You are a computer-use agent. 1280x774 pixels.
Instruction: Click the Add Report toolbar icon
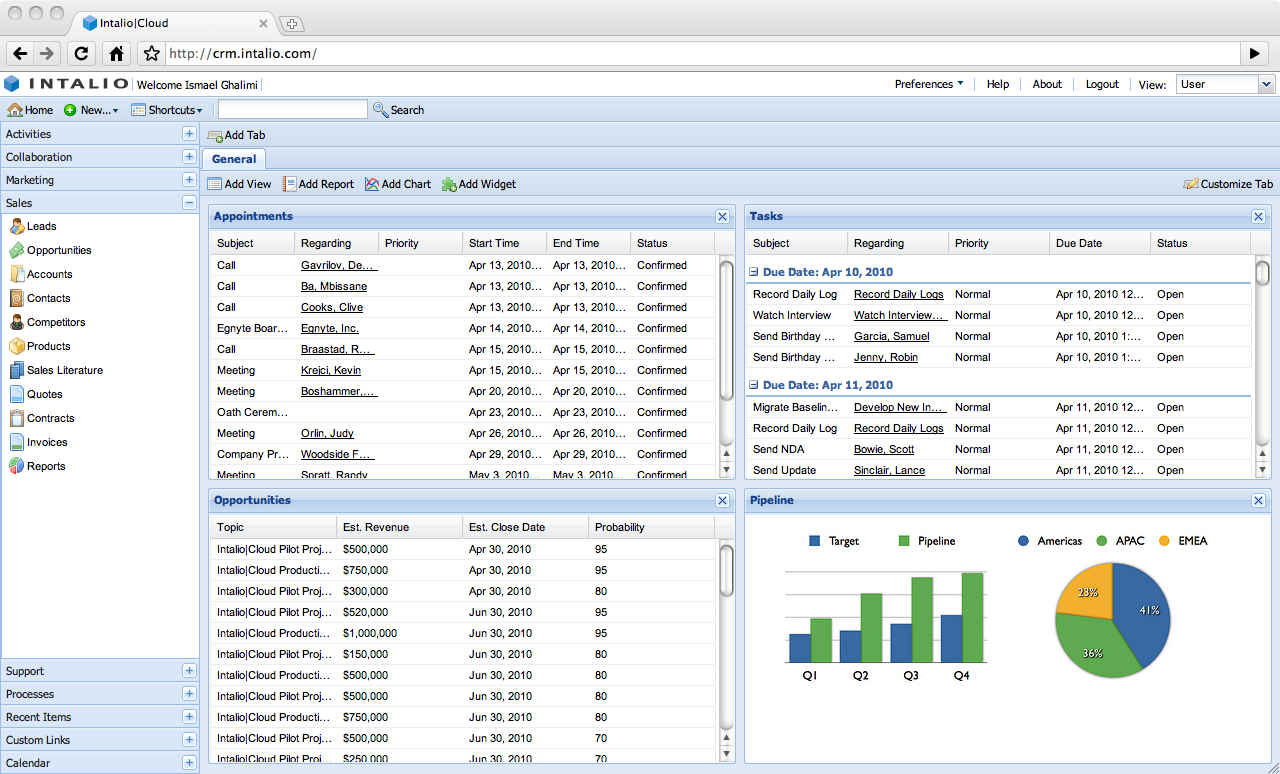point(290,184)
